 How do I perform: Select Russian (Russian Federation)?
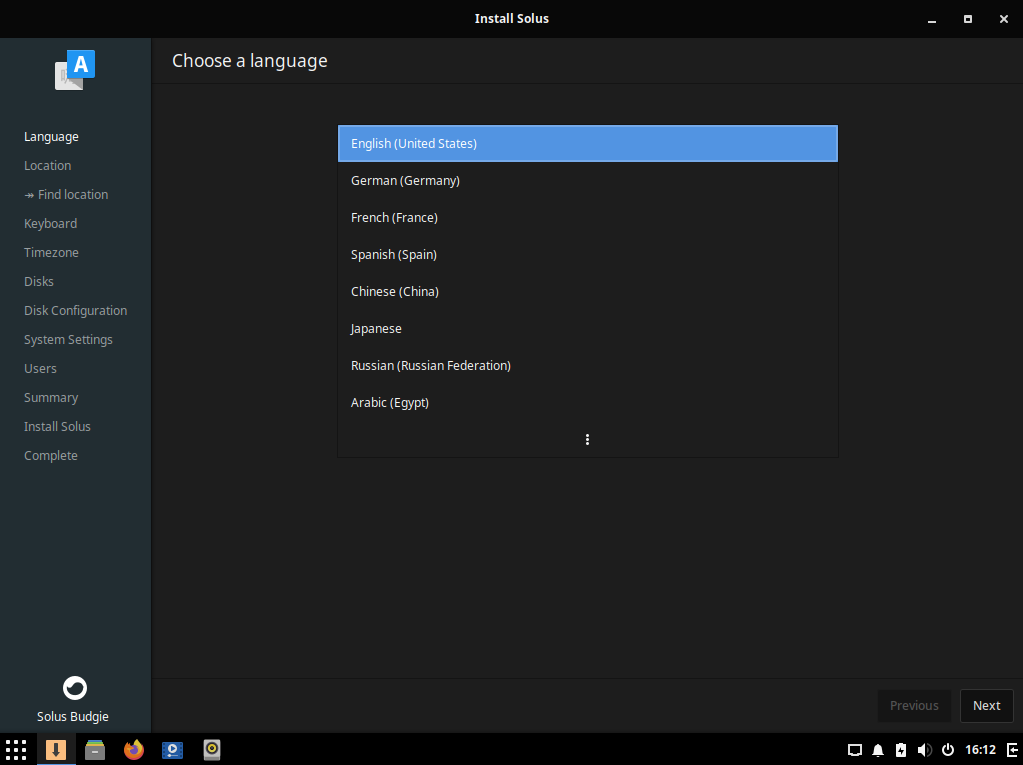(x=587, y=365)
